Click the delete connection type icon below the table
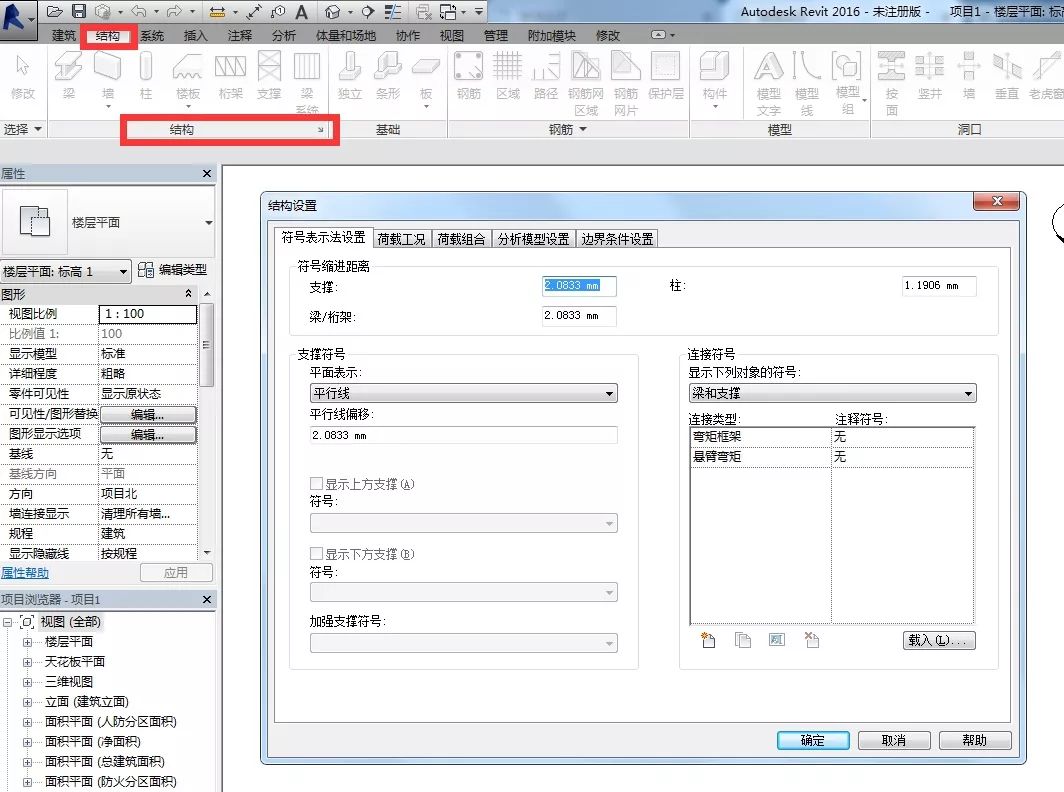 coord(812,640)
